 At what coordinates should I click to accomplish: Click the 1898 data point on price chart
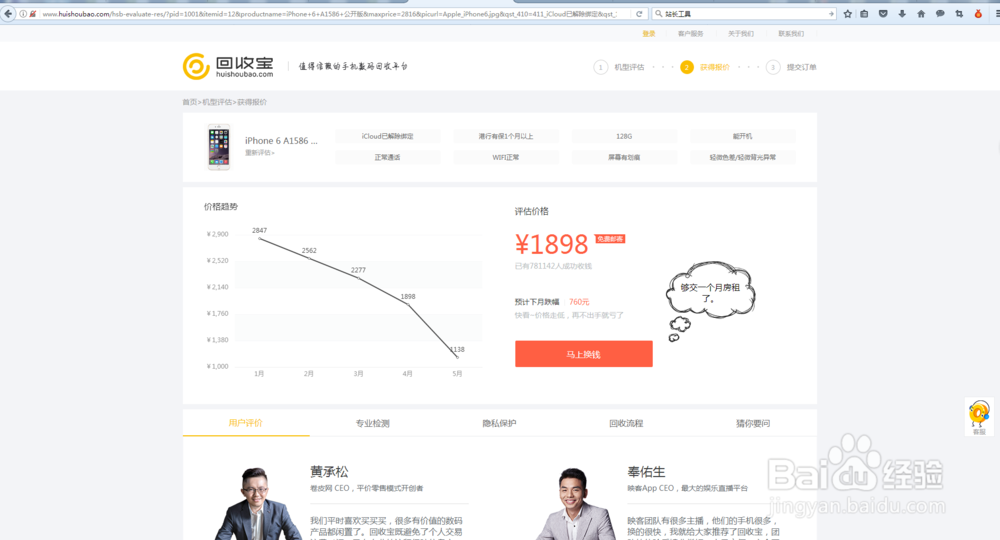(409, 305)
